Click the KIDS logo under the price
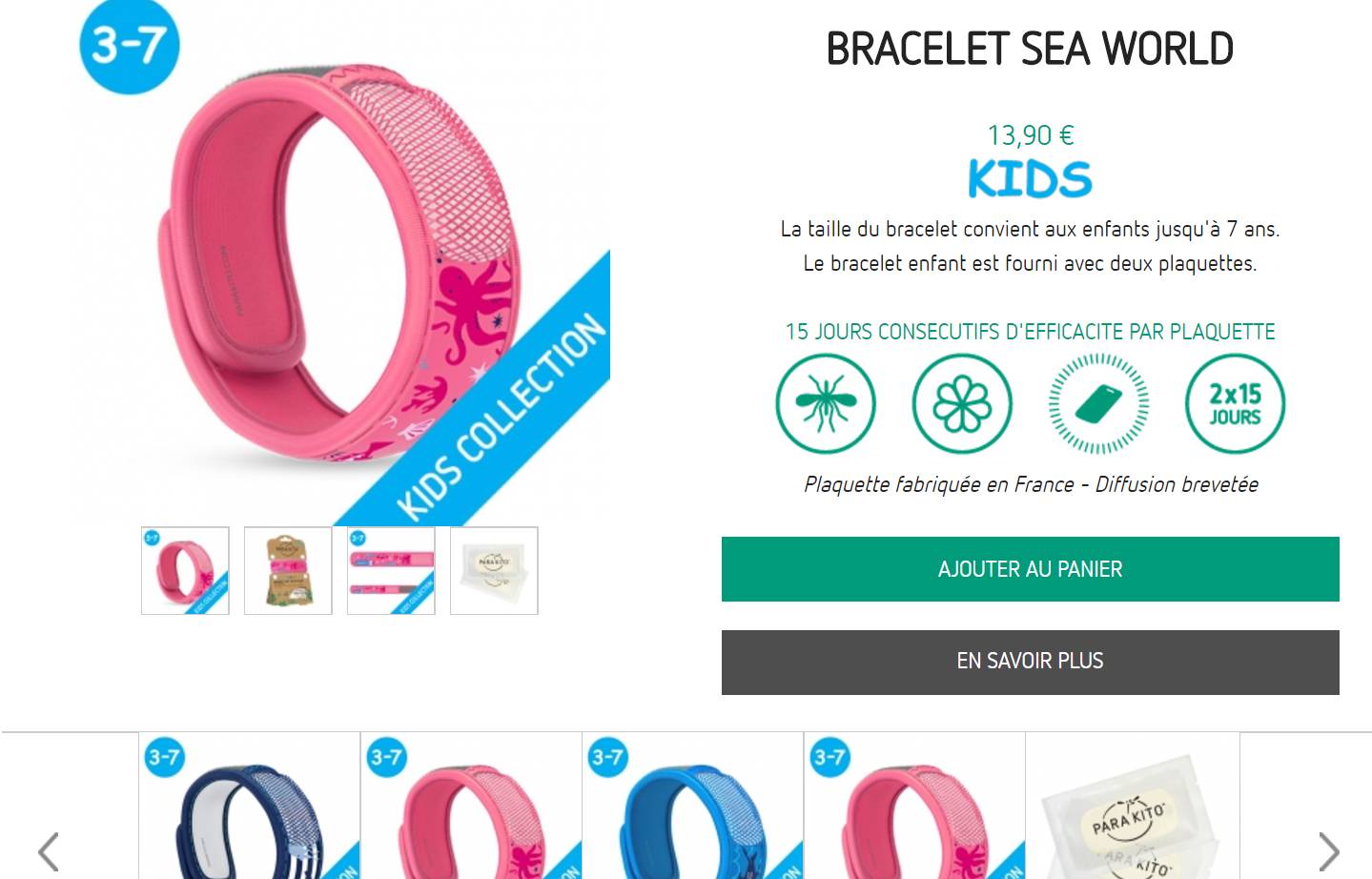 coord(1030,179)
